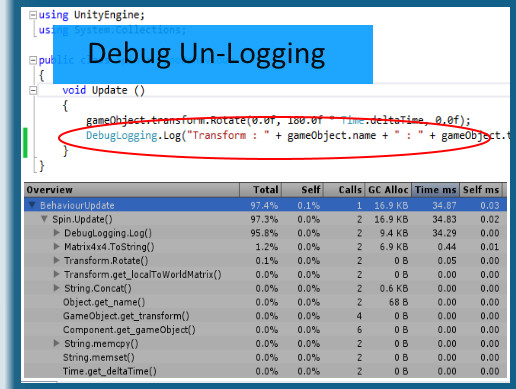
Task: Click DebugLogging in the circled code line
Action: click(x=122, y=135)
